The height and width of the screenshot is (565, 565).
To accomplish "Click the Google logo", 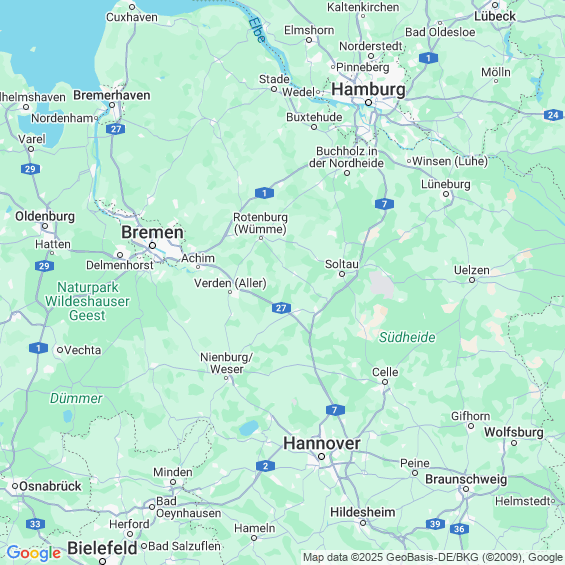I will [34, 553].
